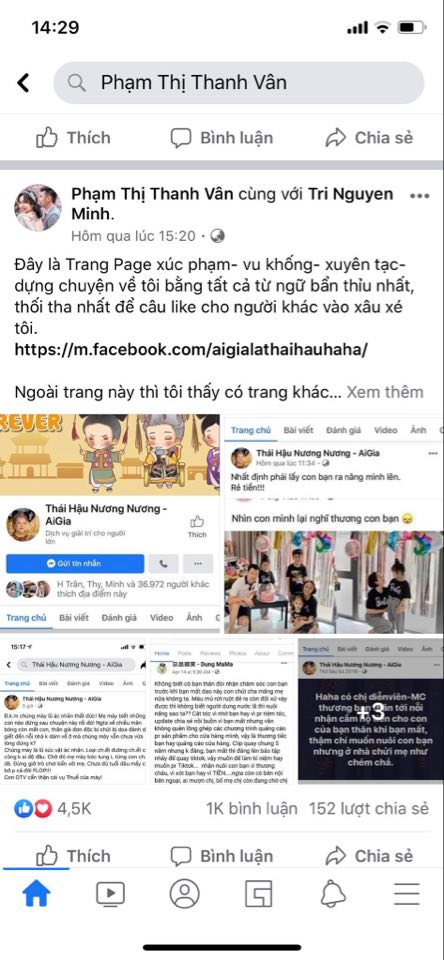Open the +3 more photos thumbnail

pos(371,711)
